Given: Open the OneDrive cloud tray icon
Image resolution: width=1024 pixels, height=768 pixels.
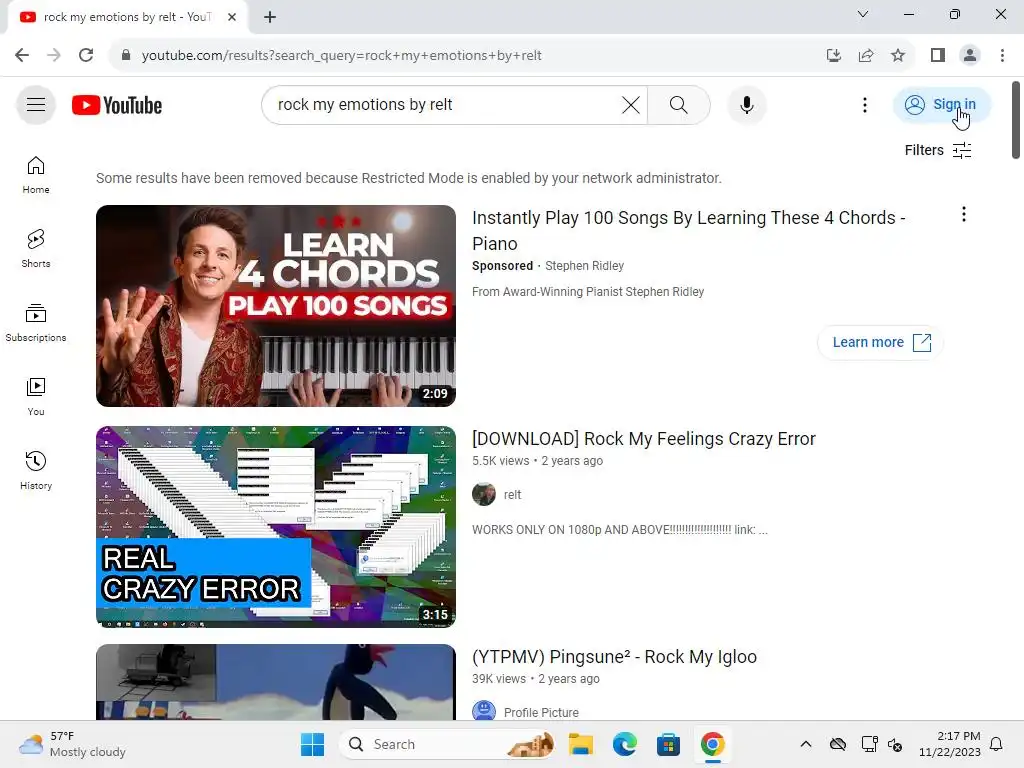Looking at the screenshot, I should click(838, 744).
